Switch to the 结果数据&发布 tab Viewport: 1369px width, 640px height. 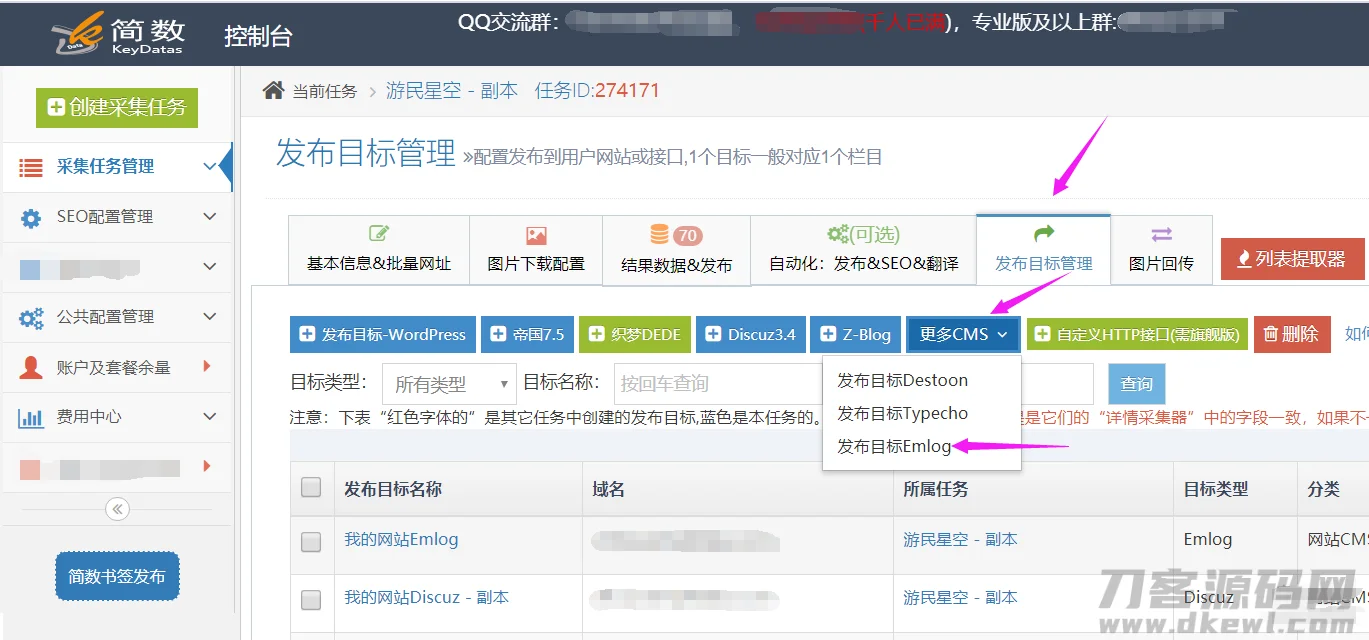(x=676, y=251)
